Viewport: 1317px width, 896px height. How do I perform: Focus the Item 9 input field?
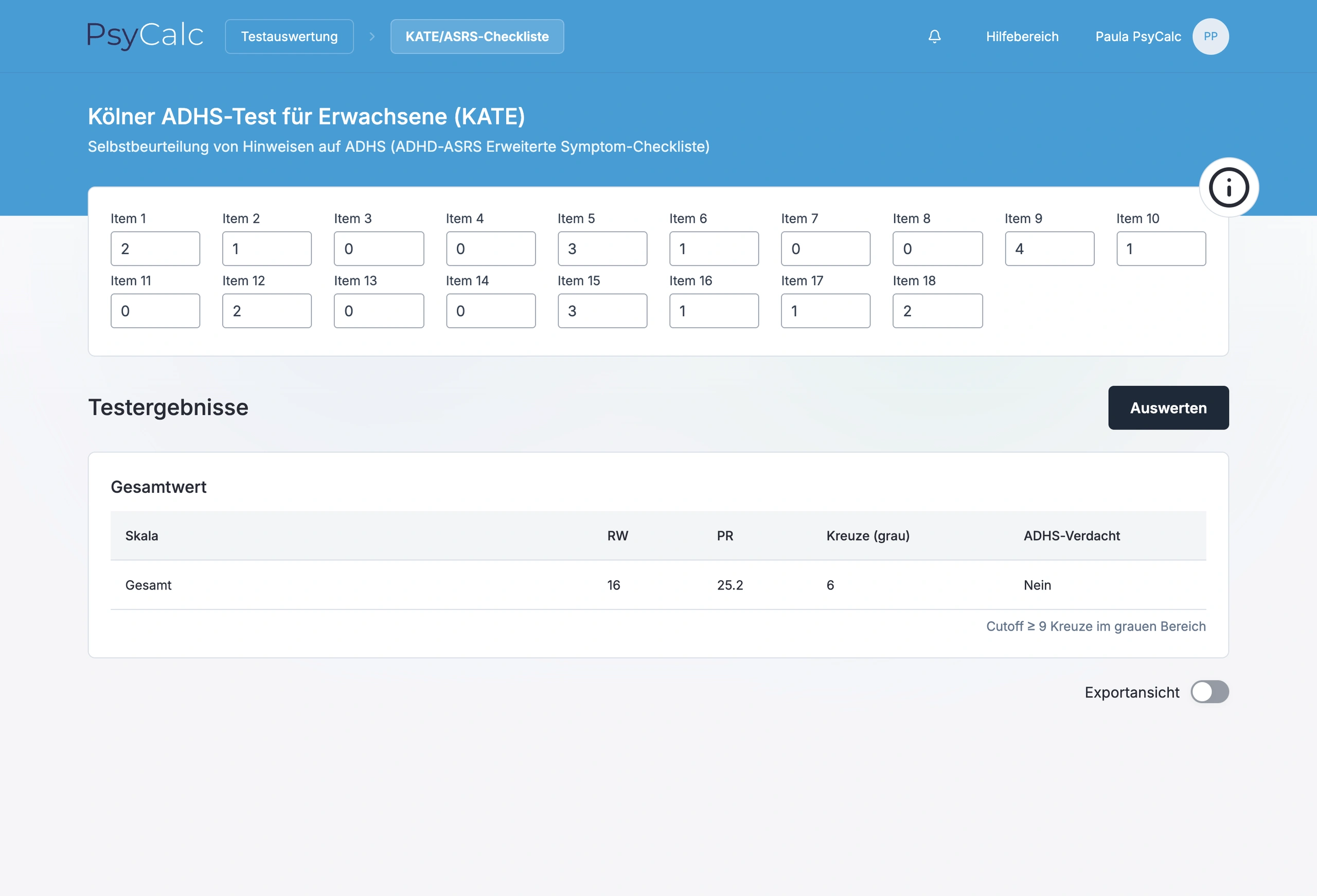[x=1049, y=248]
